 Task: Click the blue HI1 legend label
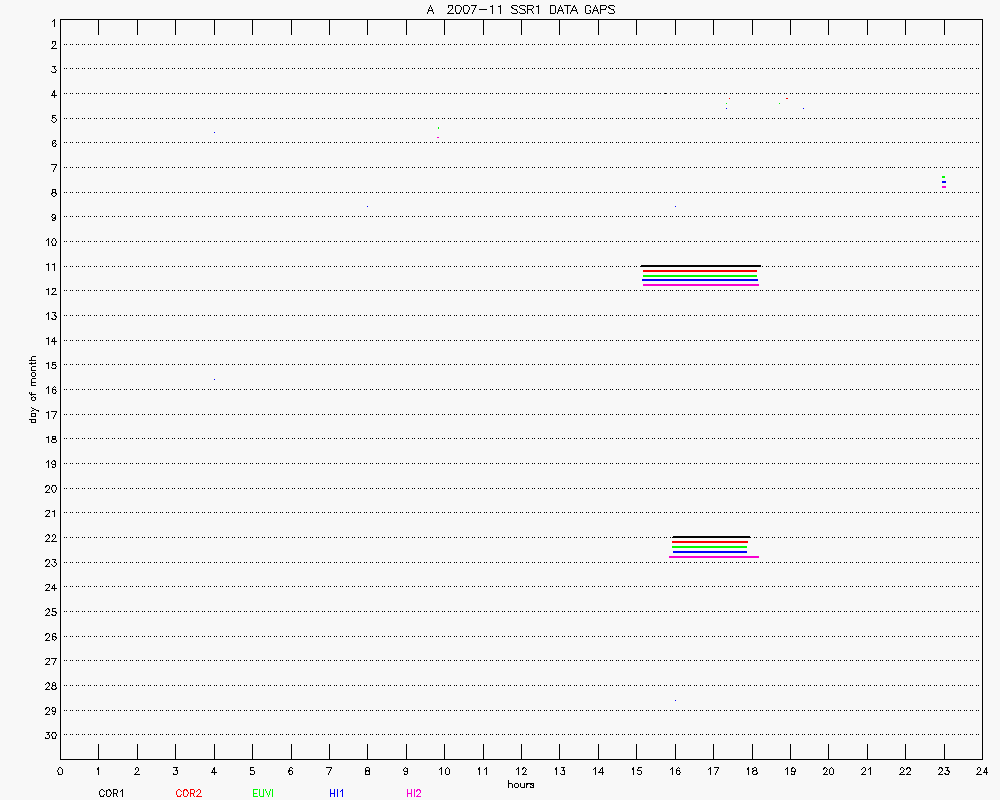pyautogui.click(x=337, y=793)
